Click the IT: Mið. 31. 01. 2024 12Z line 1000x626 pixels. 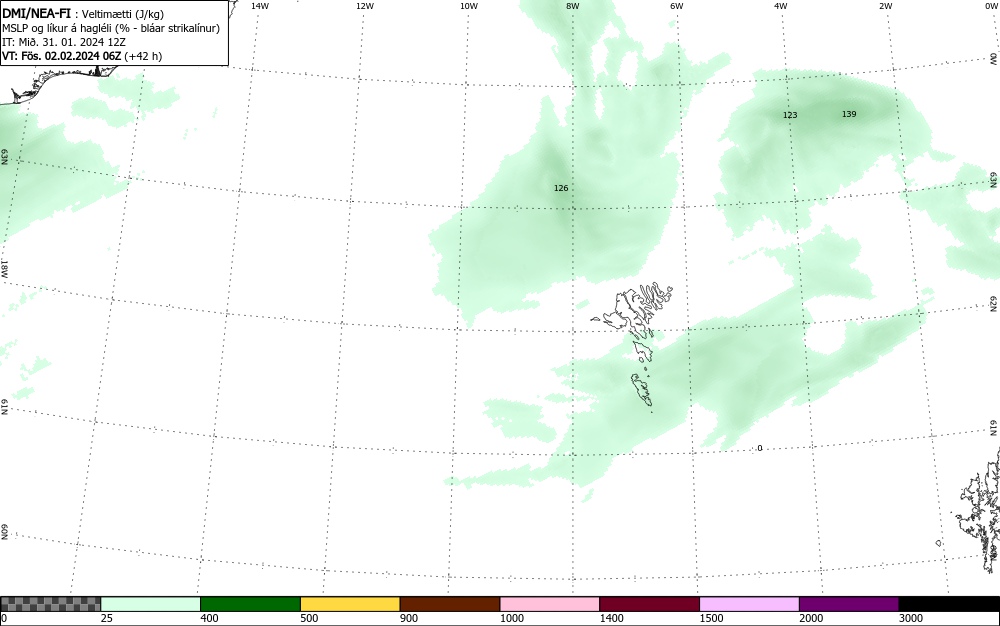(64, 42)
